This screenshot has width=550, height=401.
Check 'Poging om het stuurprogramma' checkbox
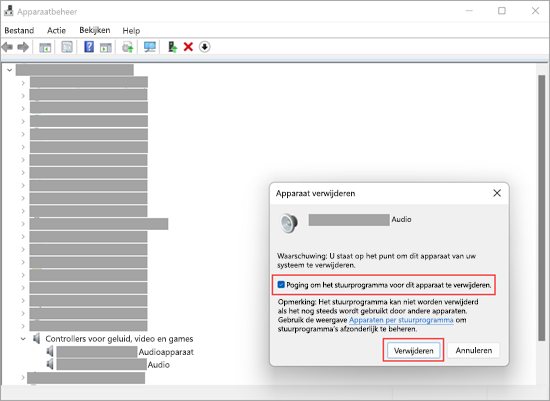[x=281, y=285]
